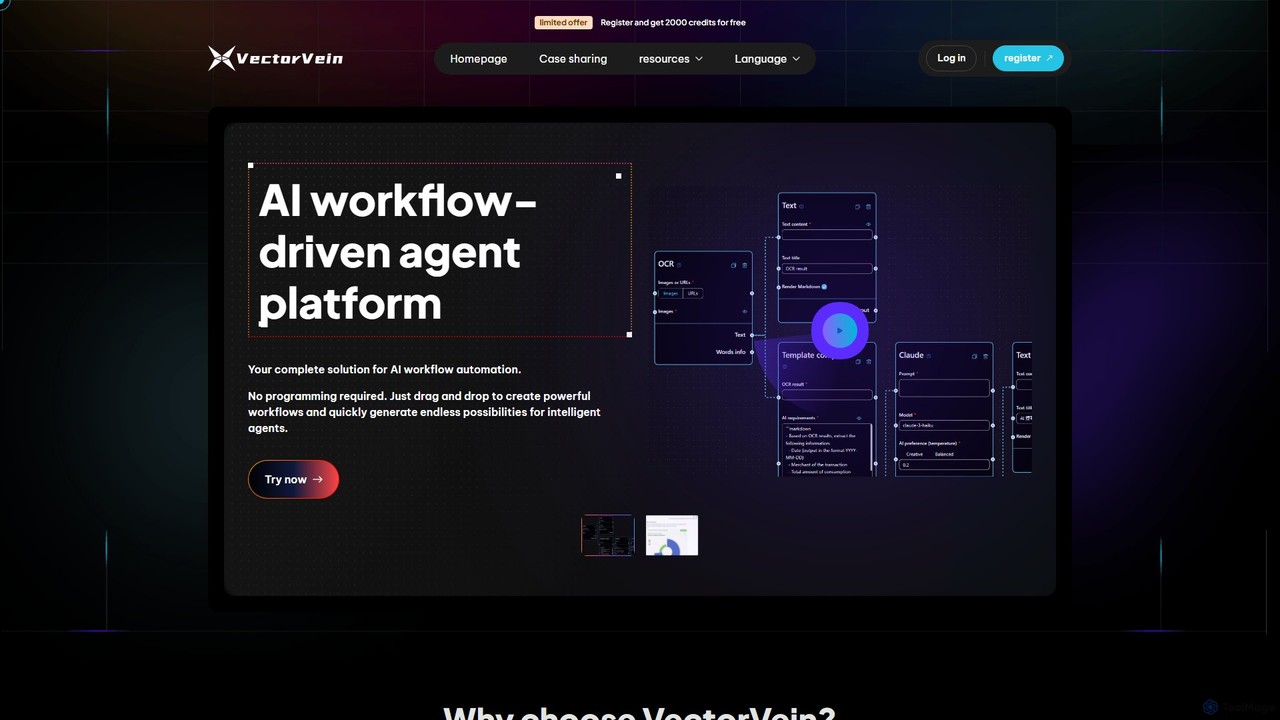Click the OCR node copy icon
Viewport: 1280px width, 720px height.
tap(733, 265)
